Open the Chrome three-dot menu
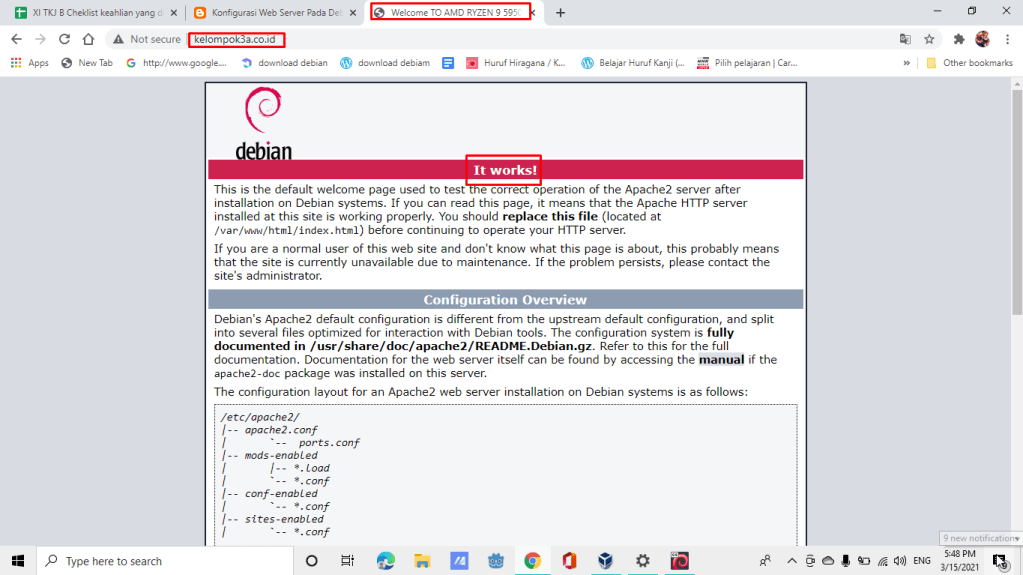Screen dimensions: 1023x575 pos(1007,39)
